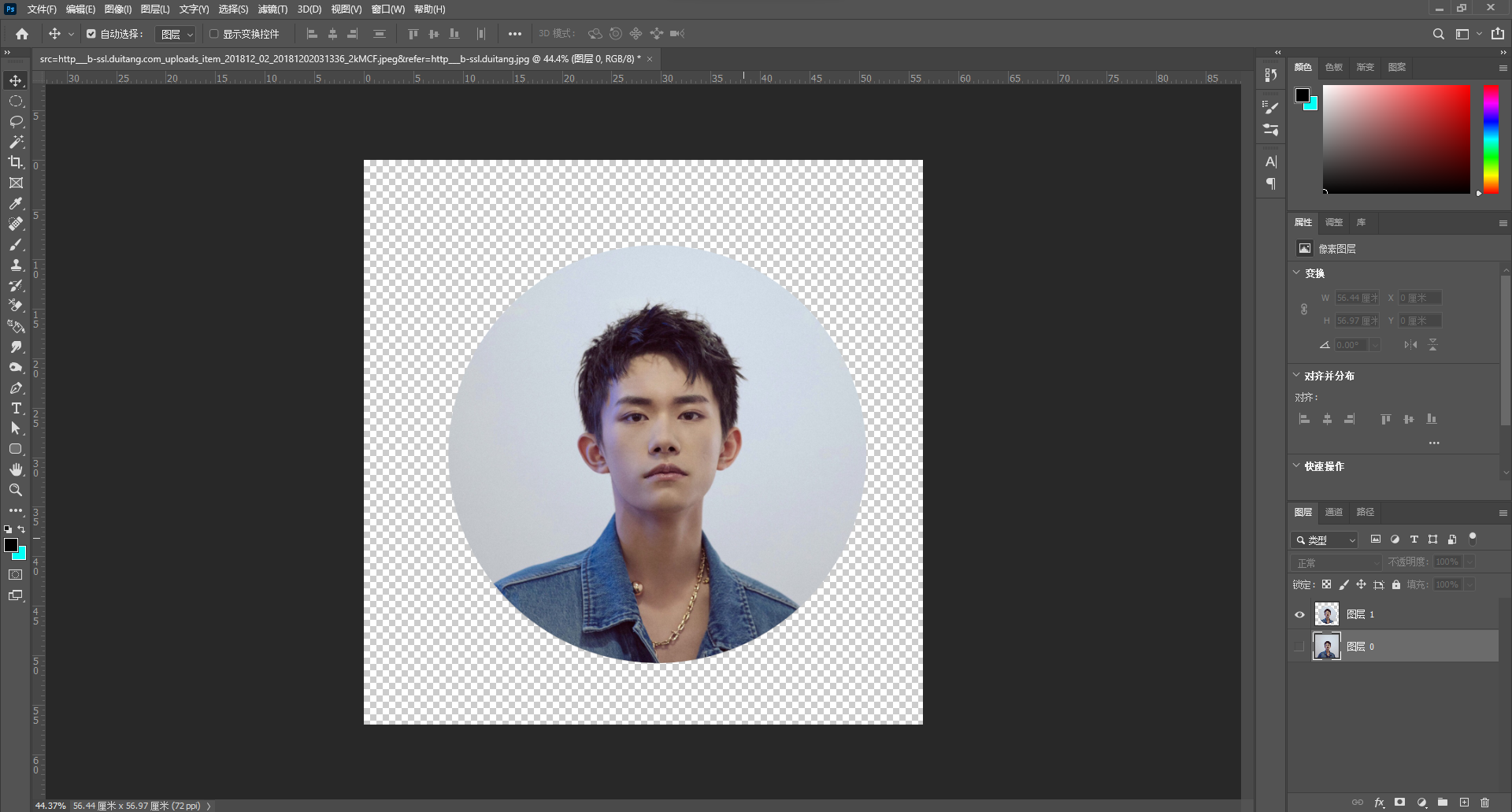This screenshot has width=1512, height=812.
Task: Open the search icon at top right
Action: point(1438,34)
